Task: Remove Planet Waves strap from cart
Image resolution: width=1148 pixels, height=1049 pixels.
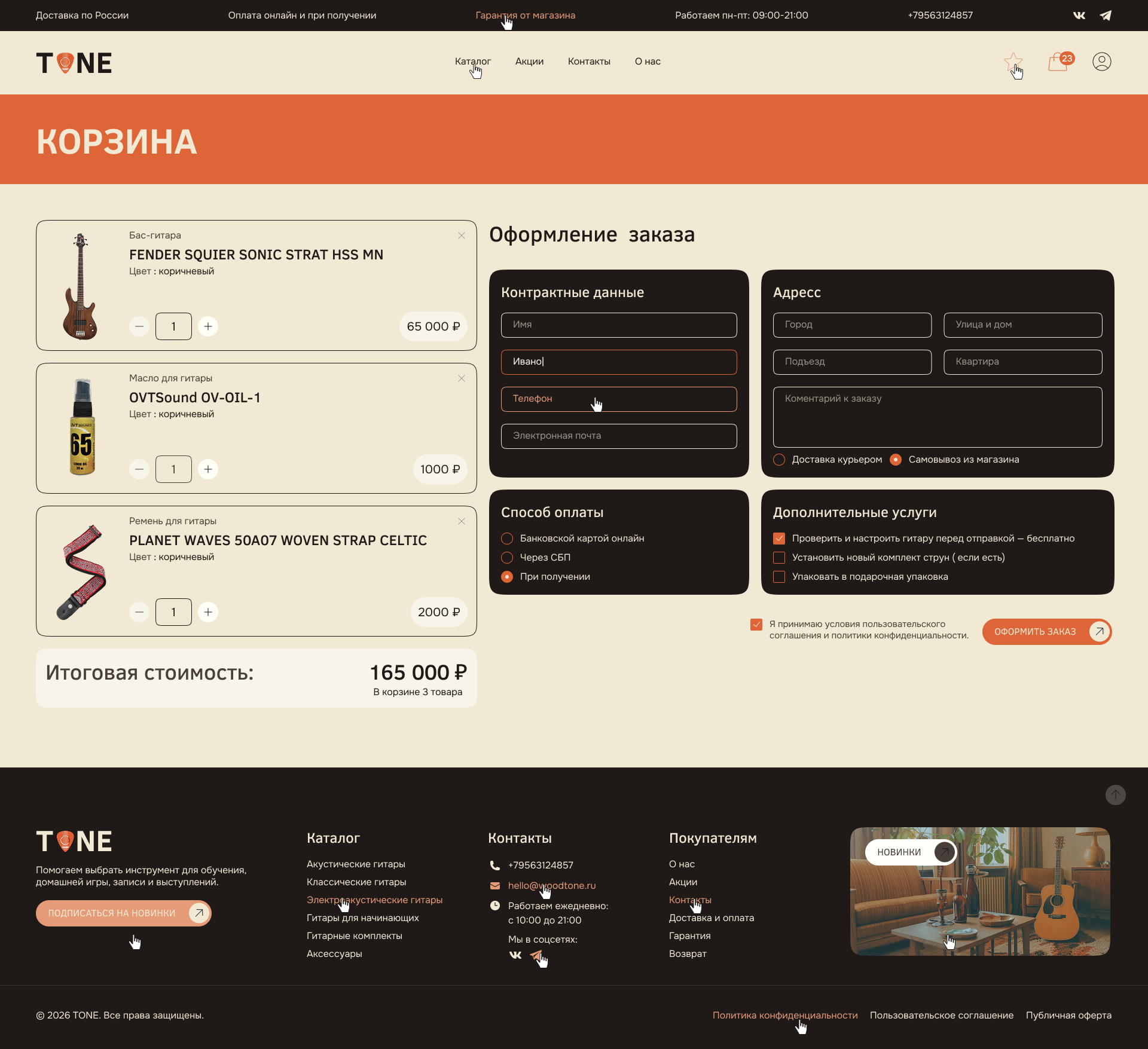Action: click(462, 521)
